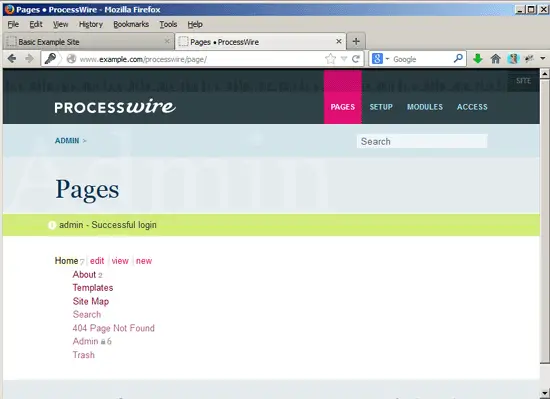The width and height of the screenshot is (550, 399).
Task: Select the Search page in tree
Action: click(x=87, y=315)
